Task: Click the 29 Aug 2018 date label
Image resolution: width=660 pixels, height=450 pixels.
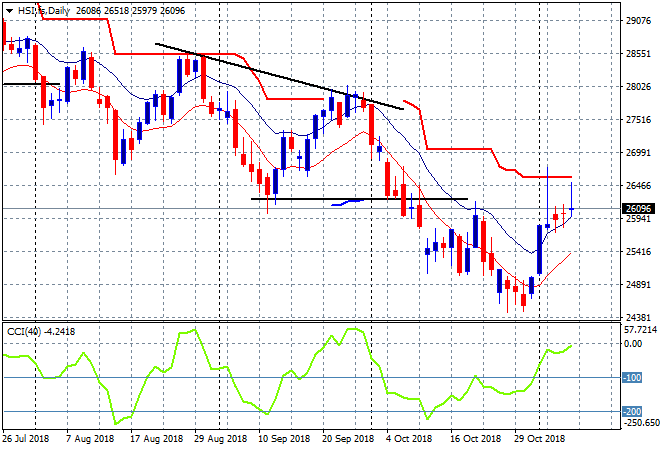Action: click(221, 439)
